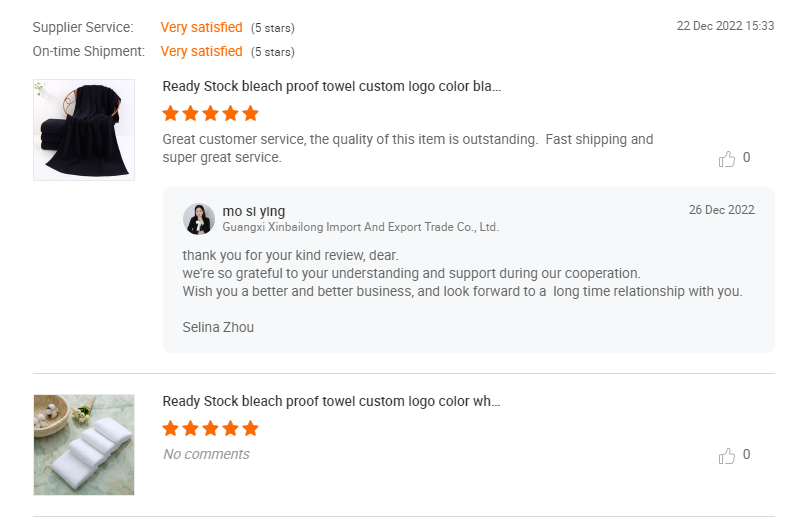Click mo si ying's profile avatar

199,218
